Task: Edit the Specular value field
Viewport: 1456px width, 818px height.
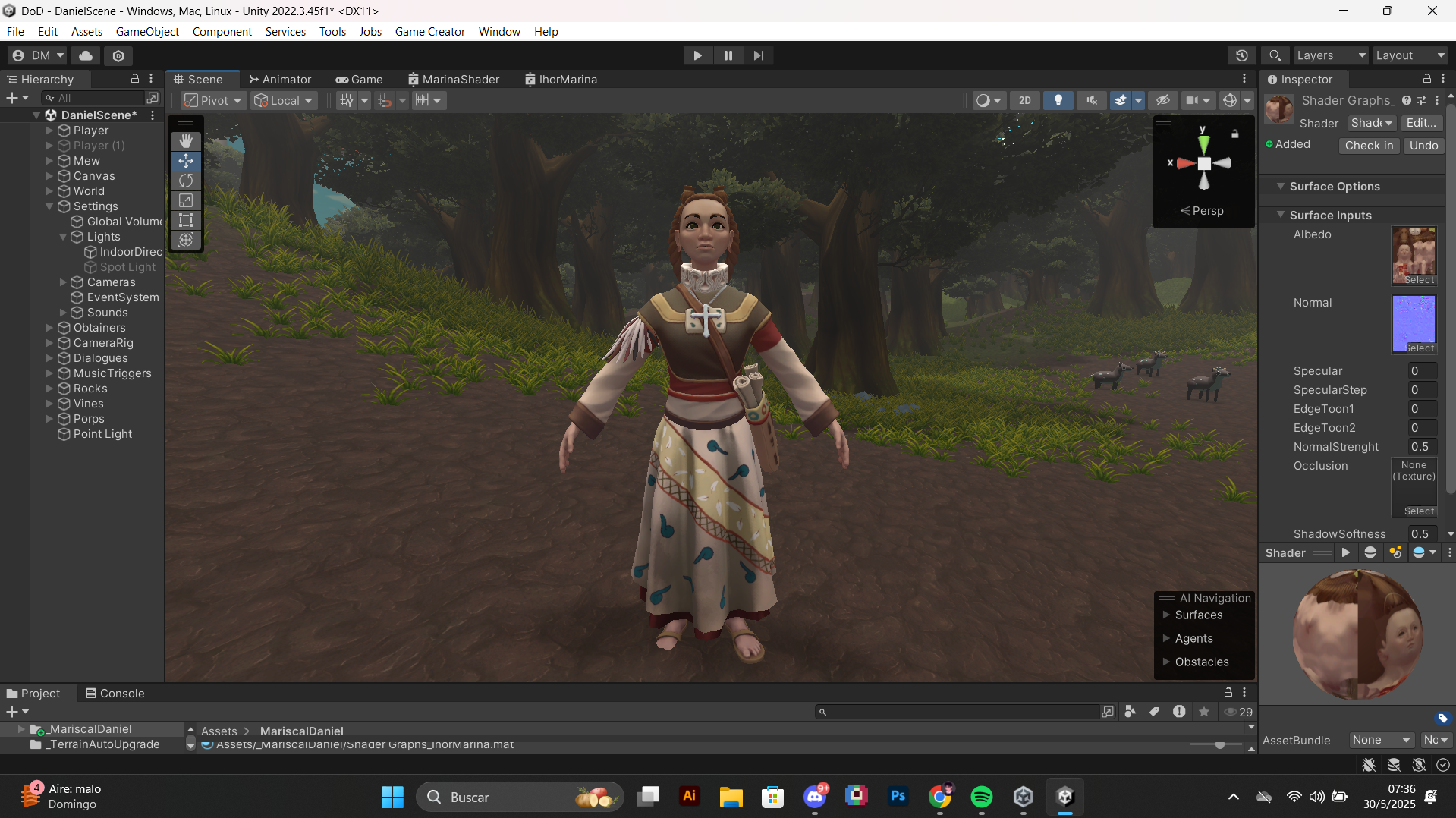Action: click(x=1422, y=371)
